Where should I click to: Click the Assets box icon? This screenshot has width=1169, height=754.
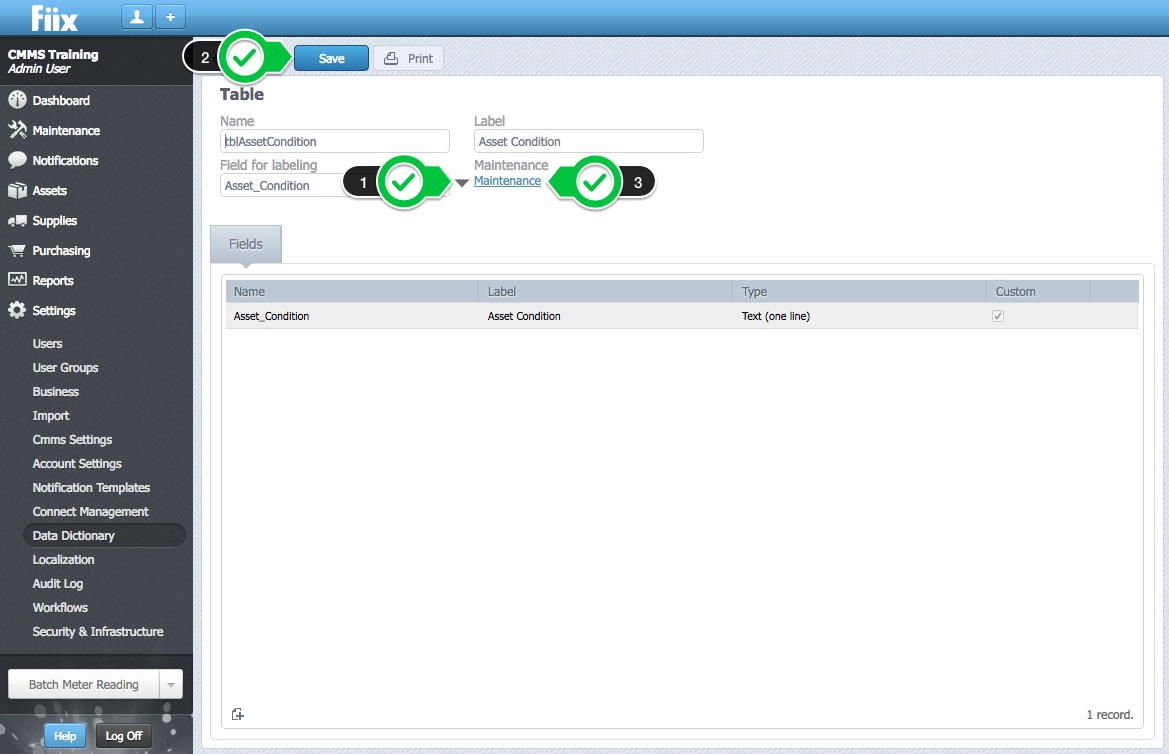[17, 190]
